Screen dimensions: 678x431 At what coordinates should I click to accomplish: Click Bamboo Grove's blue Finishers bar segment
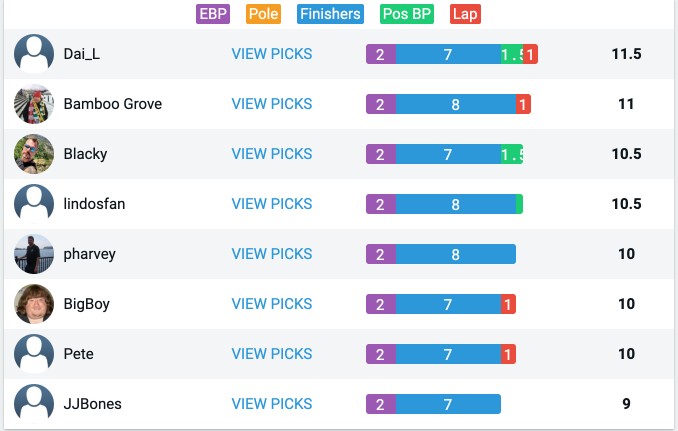click(x=456, y=104)
